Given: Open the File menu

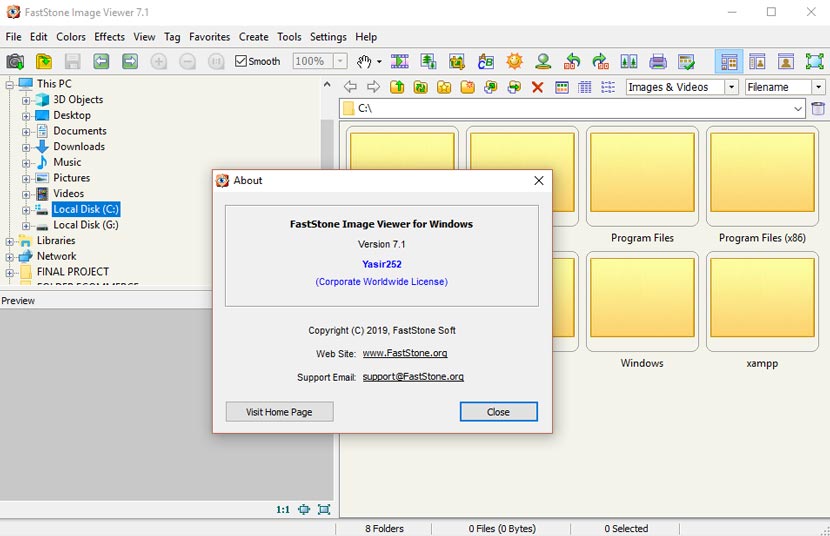Looking at the screenshot, I should click(13, 37).
